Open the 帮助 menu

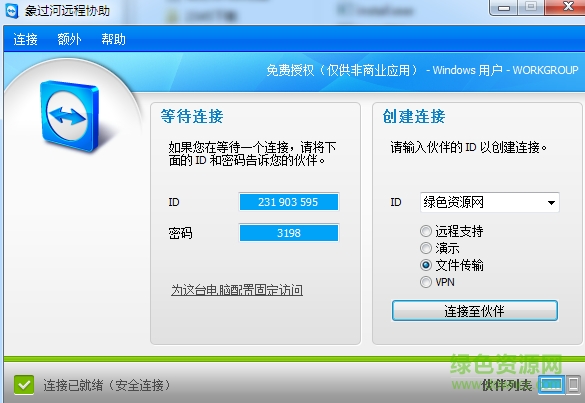coord(113,39)
